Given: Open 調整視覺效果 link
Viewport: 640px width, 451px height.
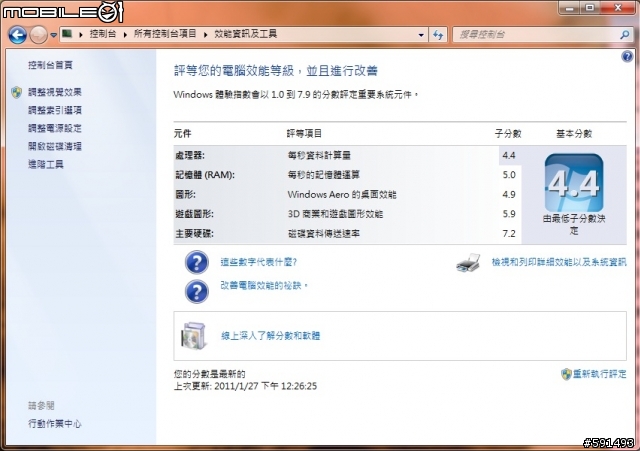Looking at the screenshot, I should [55, 92].
